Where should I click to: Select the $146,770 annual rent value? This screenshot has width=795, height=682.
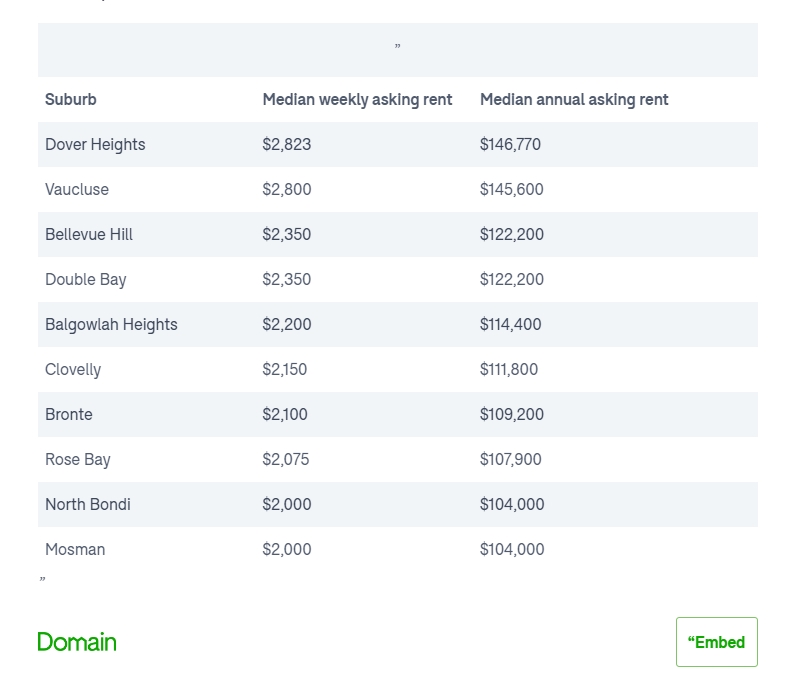tap(510, 145)
